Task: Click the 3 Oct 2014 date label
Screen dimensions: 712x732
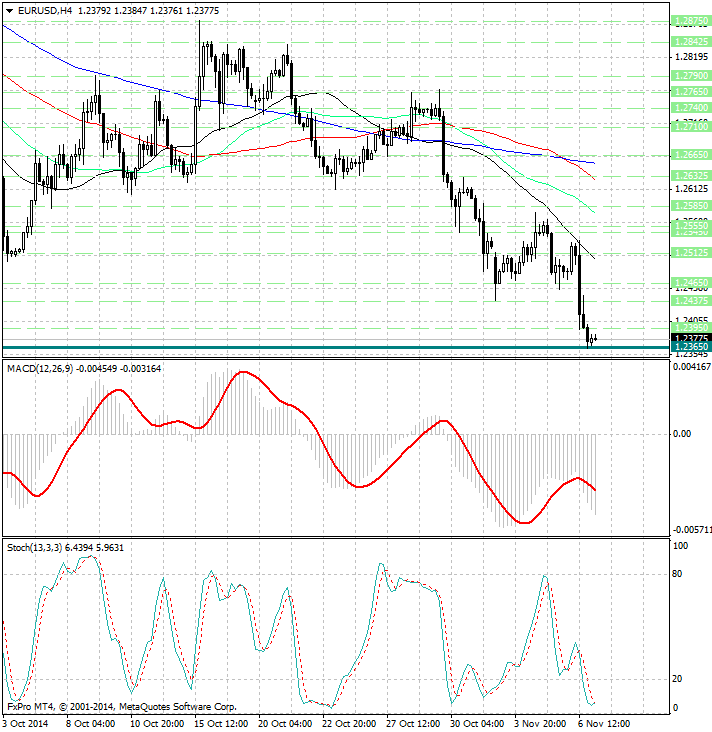Action: (27, 723)
